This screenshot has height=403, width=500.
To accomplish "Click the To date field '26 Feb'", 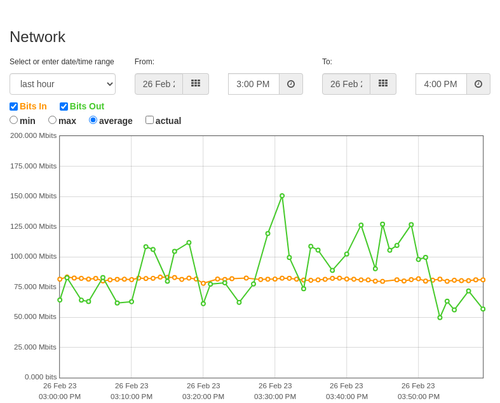I will (346, 84).
